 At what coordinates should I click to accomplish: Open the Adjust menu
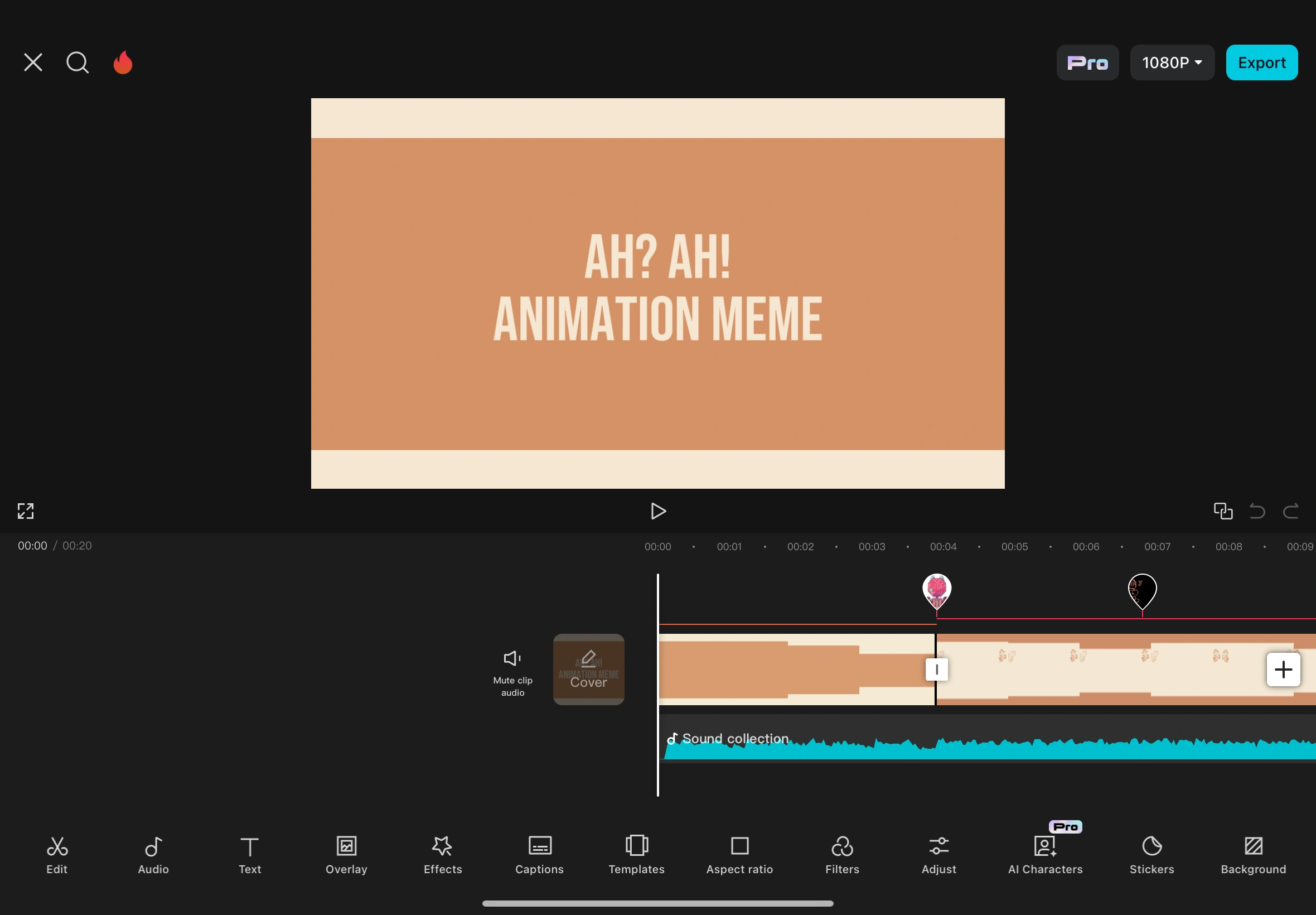(x=938, y=854)
